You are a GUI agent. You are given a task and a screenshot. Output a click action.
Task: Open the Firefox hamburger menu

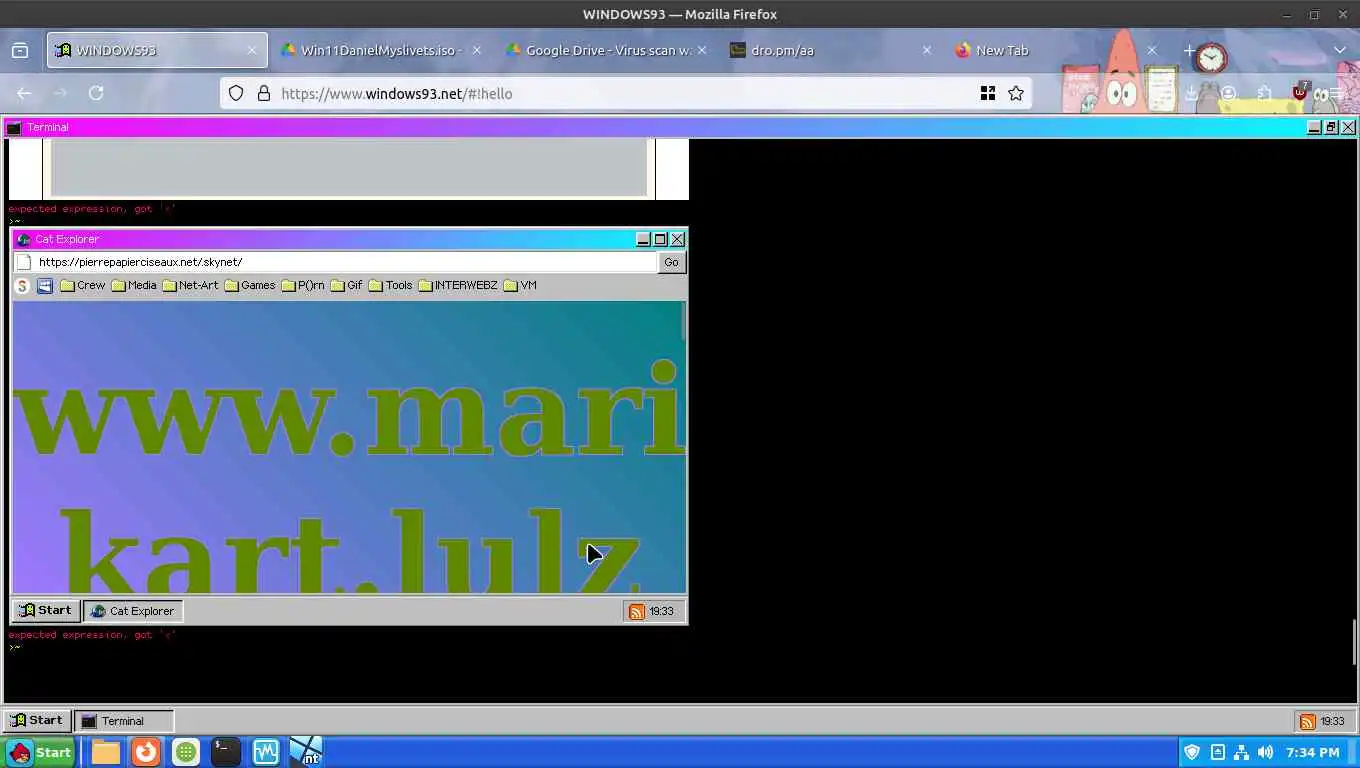[x=1335, y=93]
